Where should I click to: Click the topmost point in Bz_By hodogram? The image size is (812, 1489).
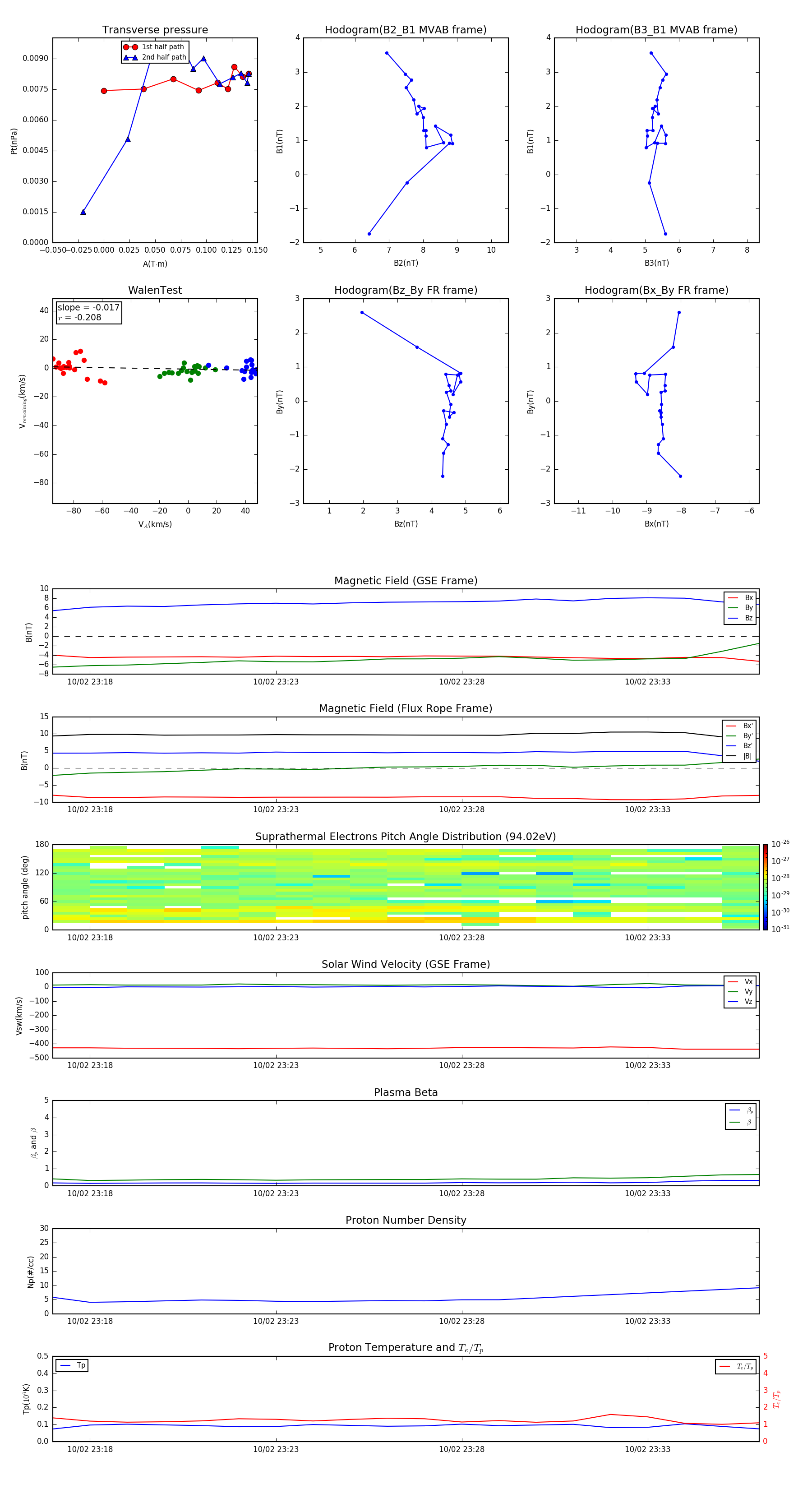(362, 313)
